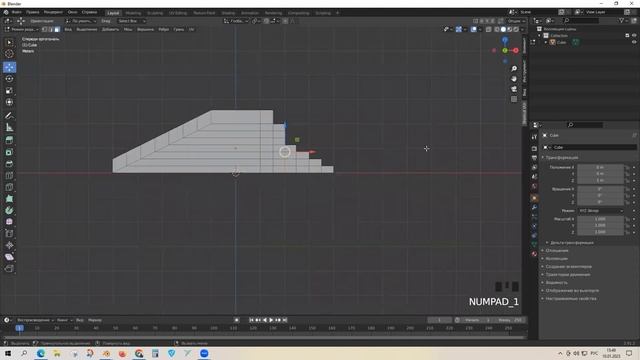Viewport: 640px width, 360px height.
Task: Open the transform orientation dropdown
Action: tap(237, 21)
